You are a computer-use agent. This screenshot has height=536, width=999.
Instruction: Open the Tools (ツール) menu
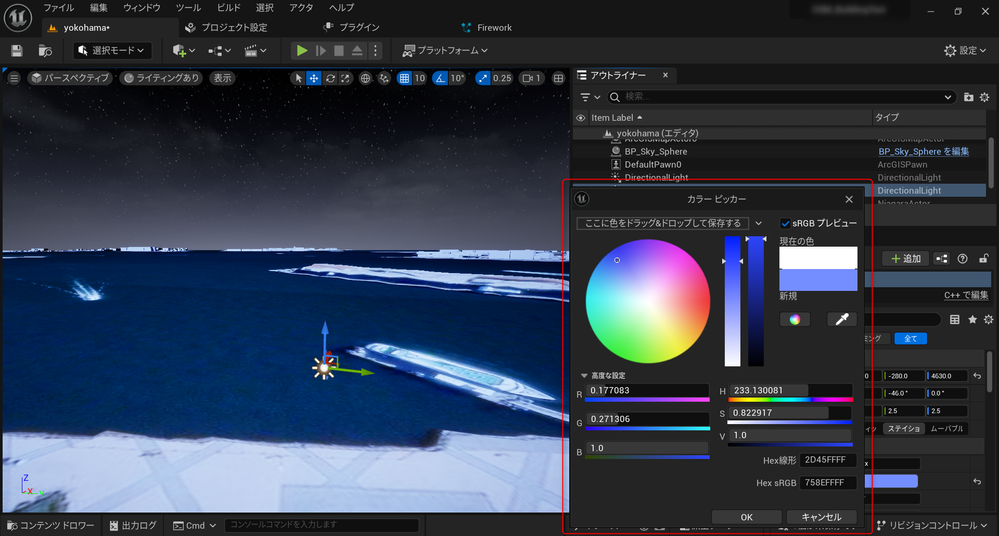coord(188,8)
